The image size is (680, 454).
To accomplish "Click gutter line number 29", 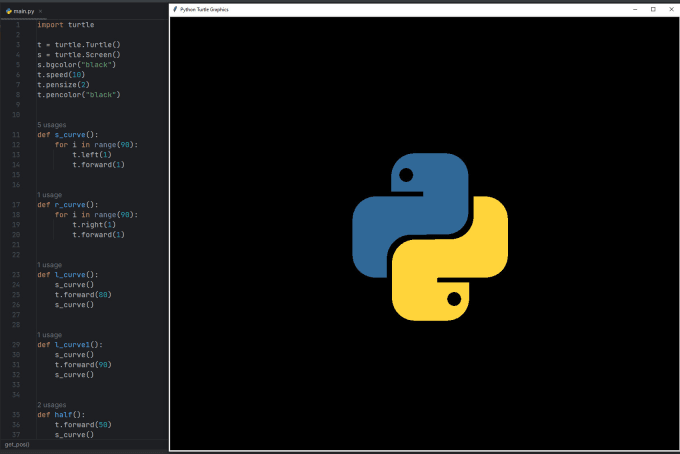I will (16, 345).
